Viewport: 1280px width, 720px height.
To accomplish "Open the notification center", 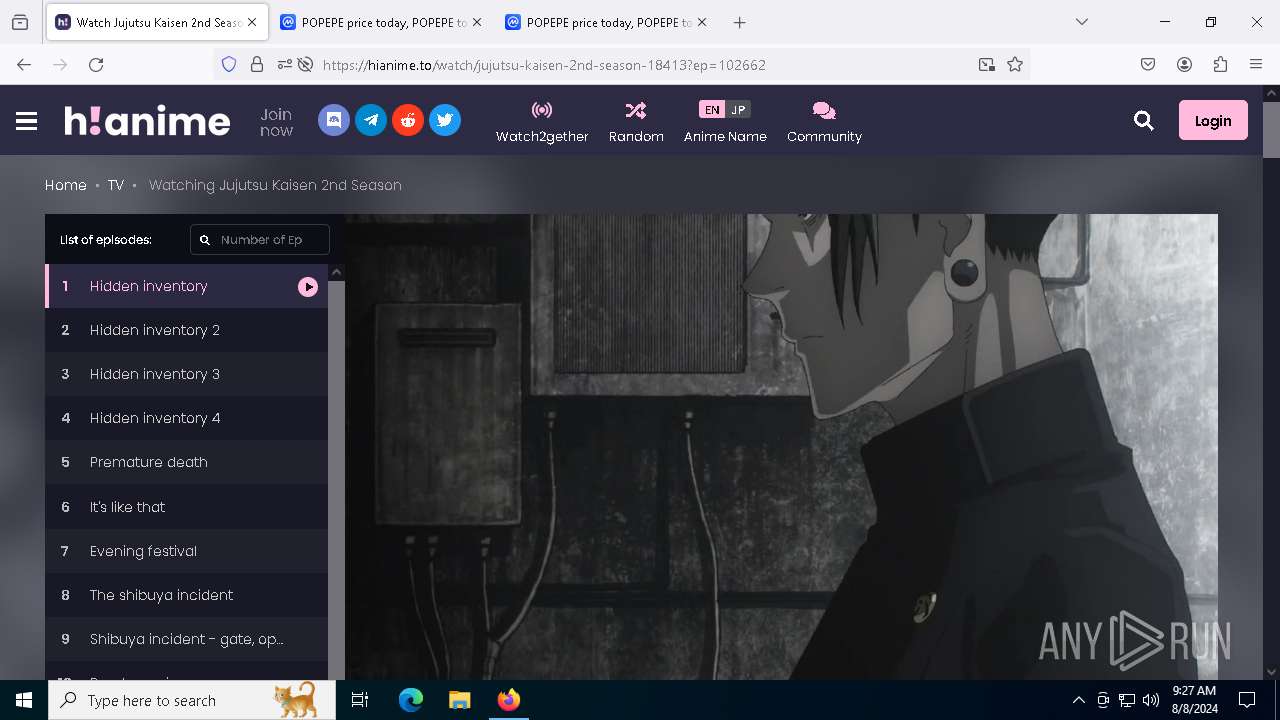I will tap(1247, 700).
